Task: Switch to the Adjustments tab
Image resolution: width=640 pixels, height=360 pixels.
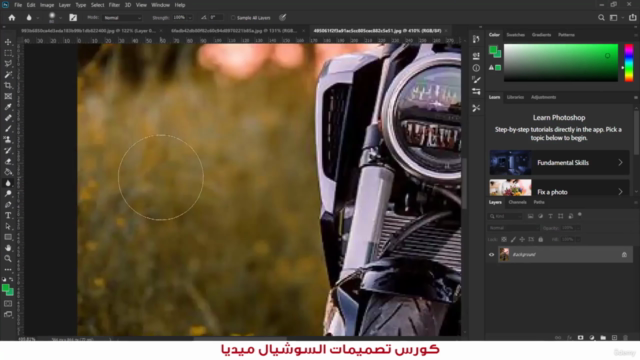Action: tap(543, 97)
